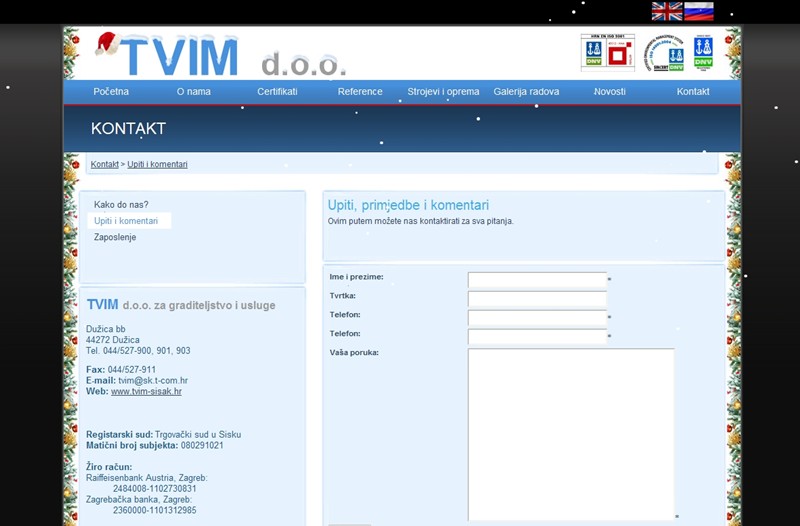Open the round ISO 14001 certificate badge

664,53
